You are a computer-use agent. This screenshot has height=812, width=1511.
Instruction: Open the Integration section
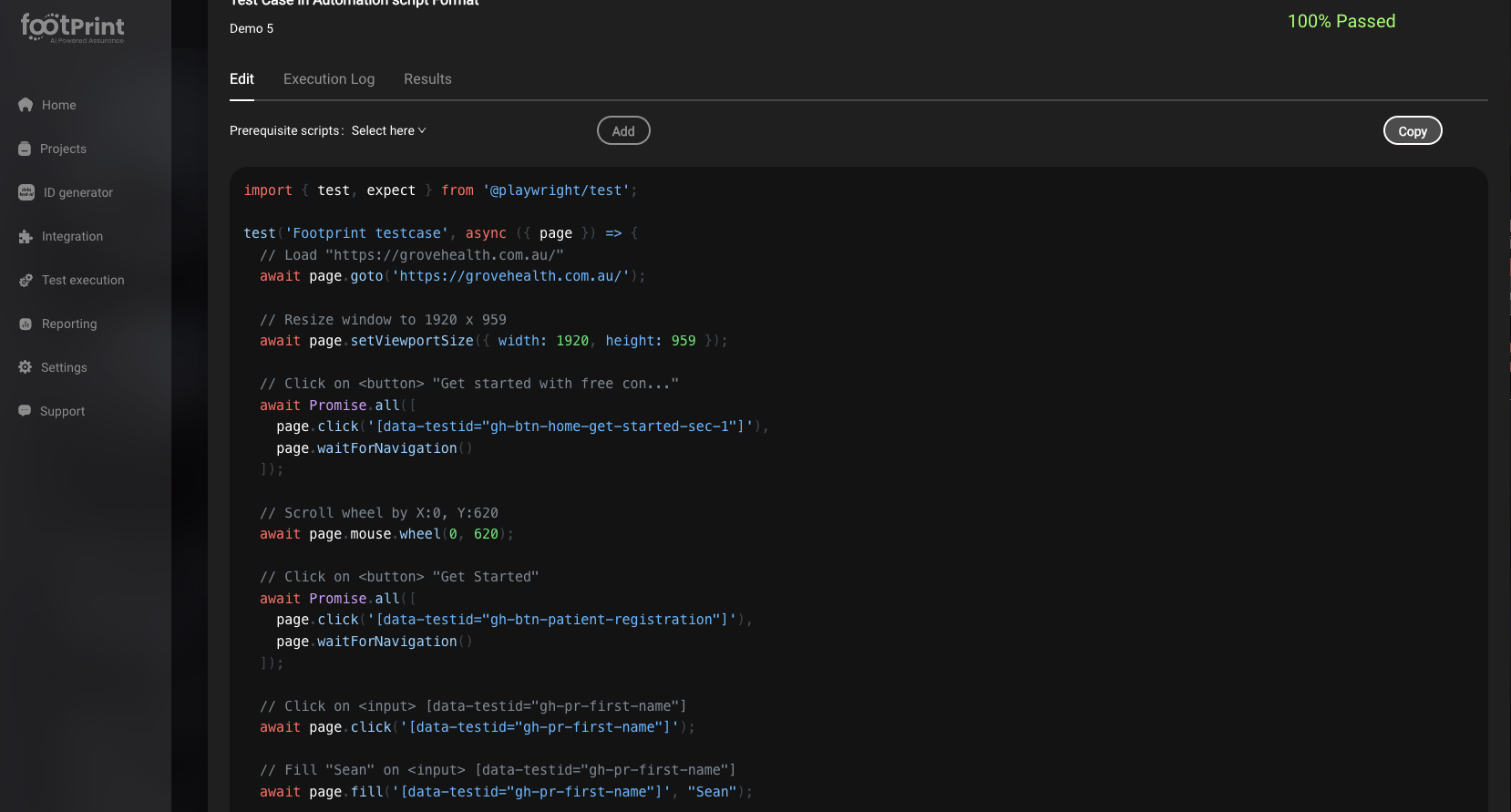coord(72,236)
